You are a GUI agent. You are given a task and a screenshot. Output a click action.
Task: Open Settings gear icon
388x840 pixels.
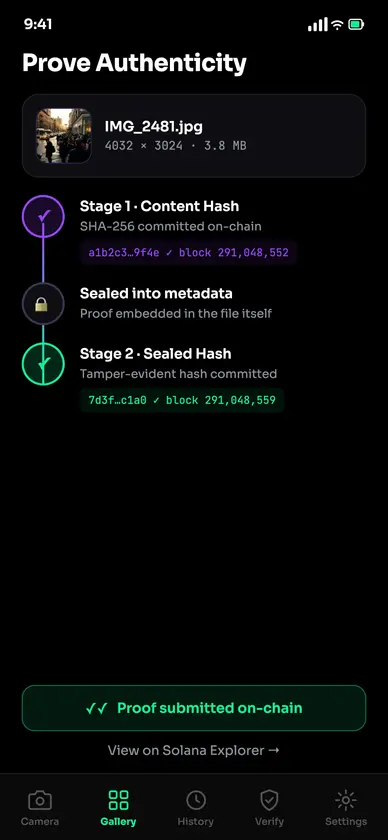pos(346,800)
